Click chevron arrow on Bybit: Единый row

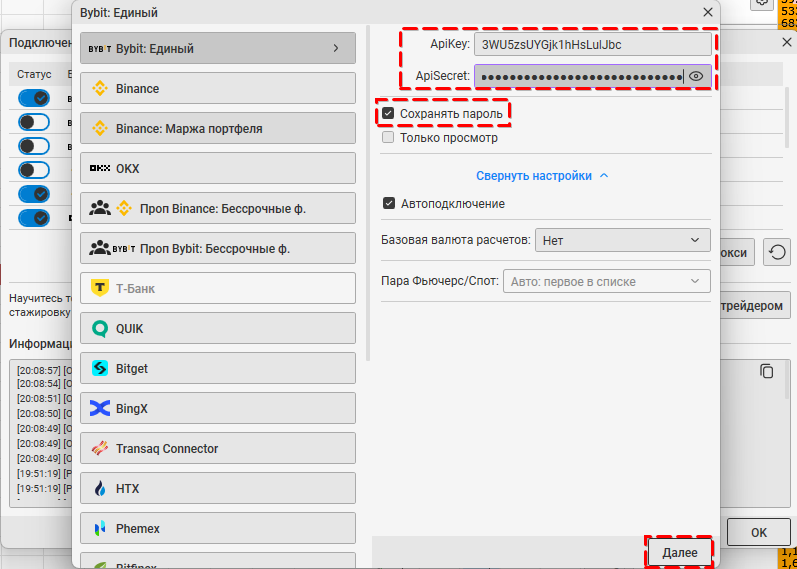335,48
